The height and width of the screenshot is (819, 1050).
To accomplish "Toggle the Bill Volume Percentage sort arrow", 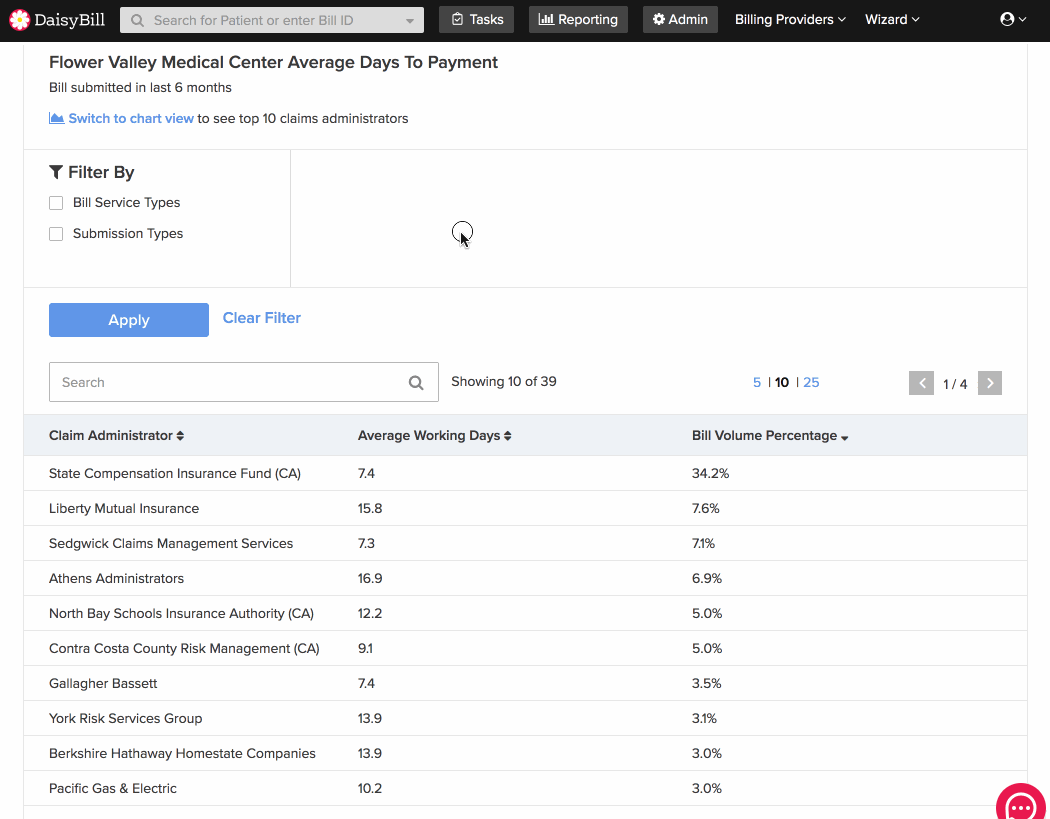I will coord(844,438).
